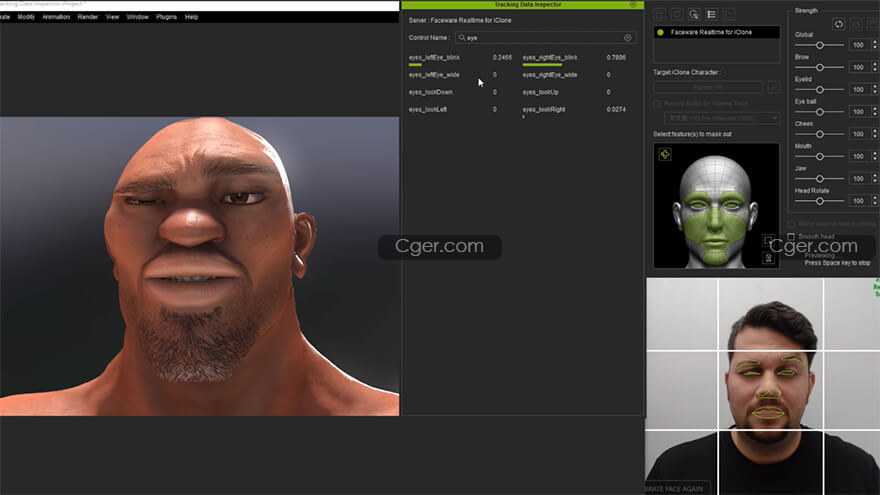Click the Head Rotate strength stepper arrows
Viewport: 880px width, 495px height.
click(x=874, y=200)
